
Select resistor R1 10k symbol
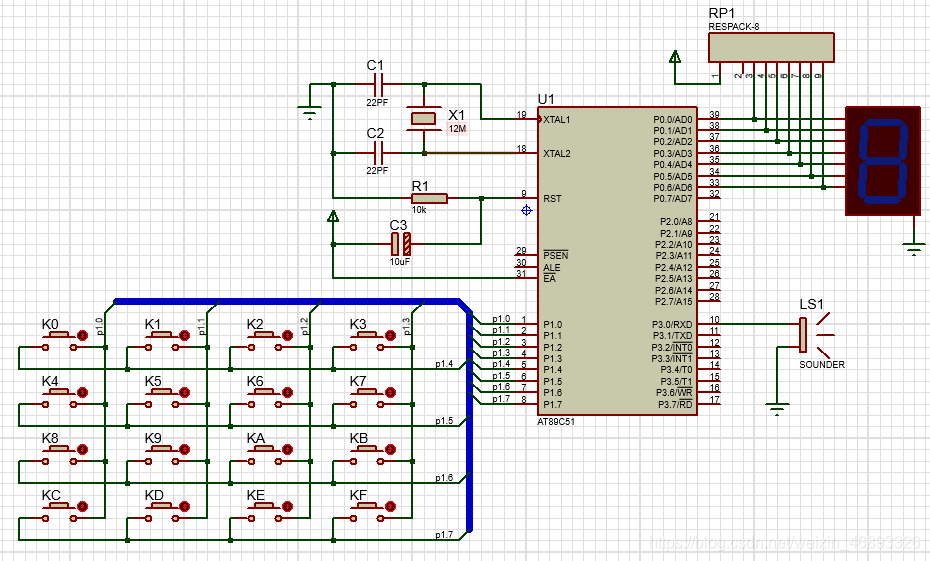click(x=429, y=198)
